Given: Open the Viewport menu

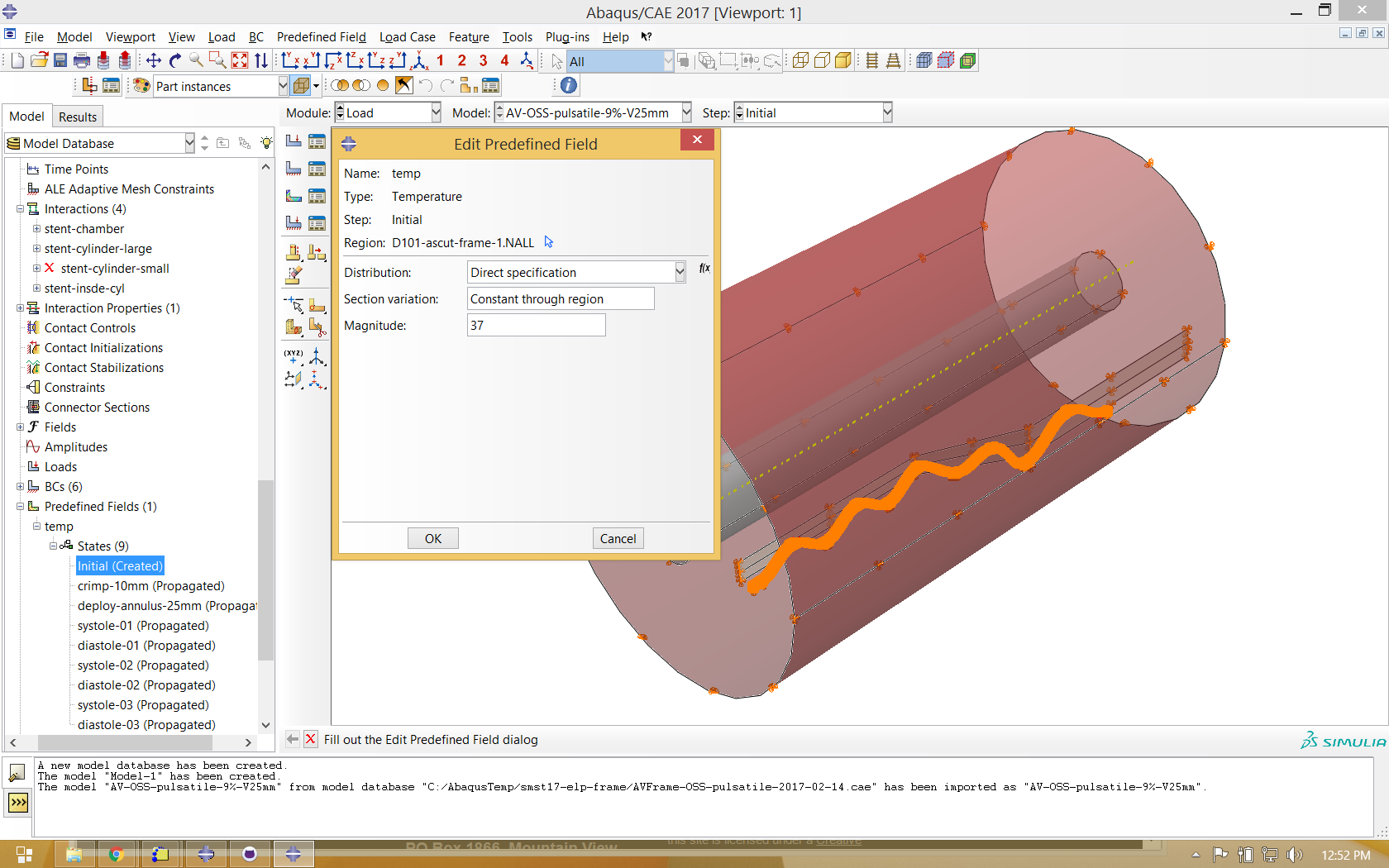Looking at the screenshot, I should tap(130, 36).
